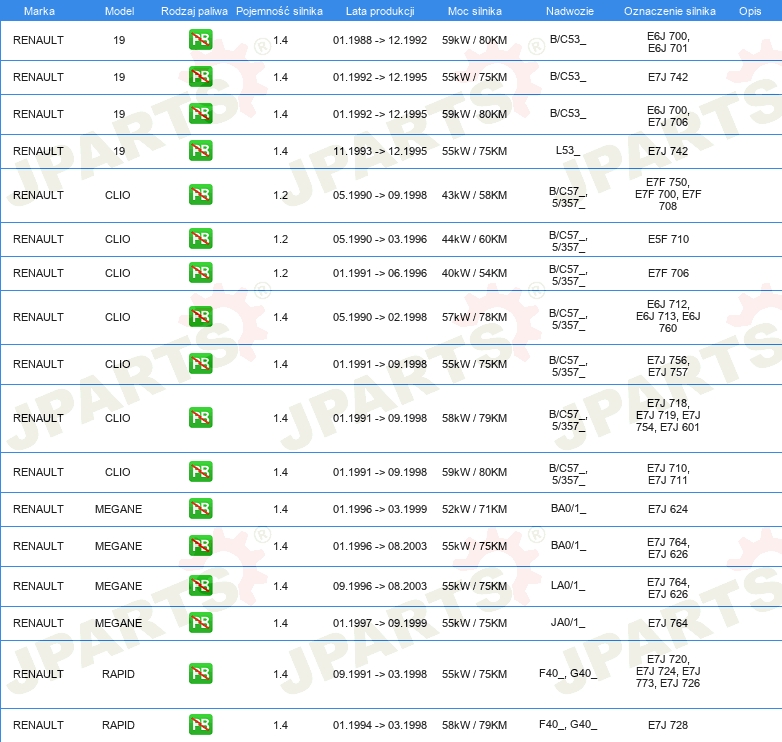Click the Model column header
The height and width of the screenshot is (742, 782).
pos(119,11)
